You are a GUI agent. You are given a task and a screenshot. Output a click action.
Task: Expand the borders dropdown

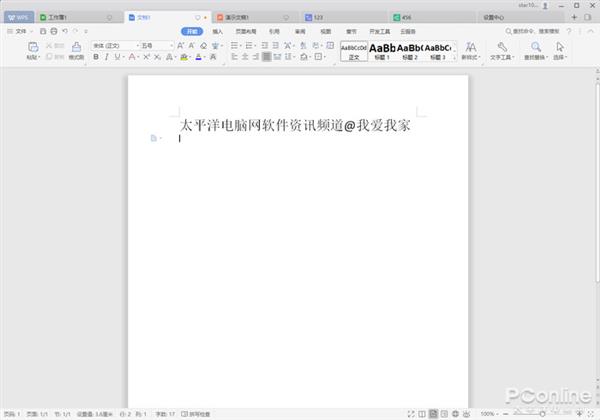click(324, 57)
